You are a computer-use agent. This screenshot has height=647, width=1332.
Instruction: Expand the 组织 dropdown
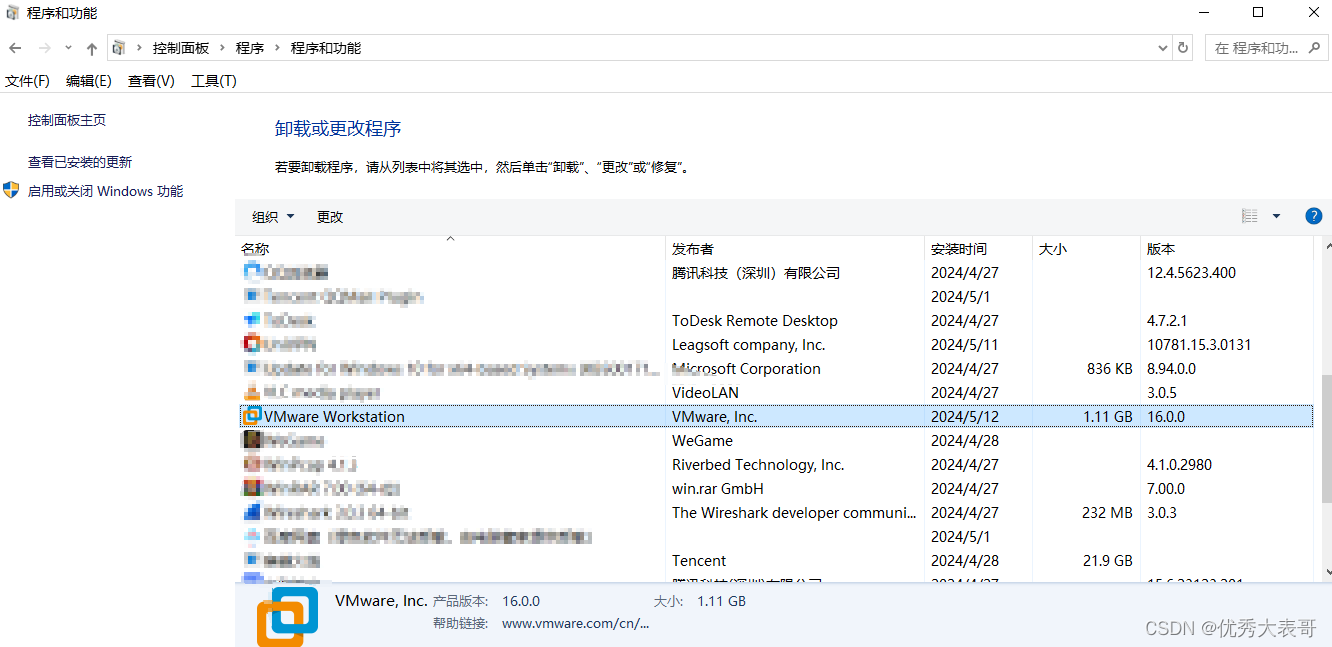point(274,217)
